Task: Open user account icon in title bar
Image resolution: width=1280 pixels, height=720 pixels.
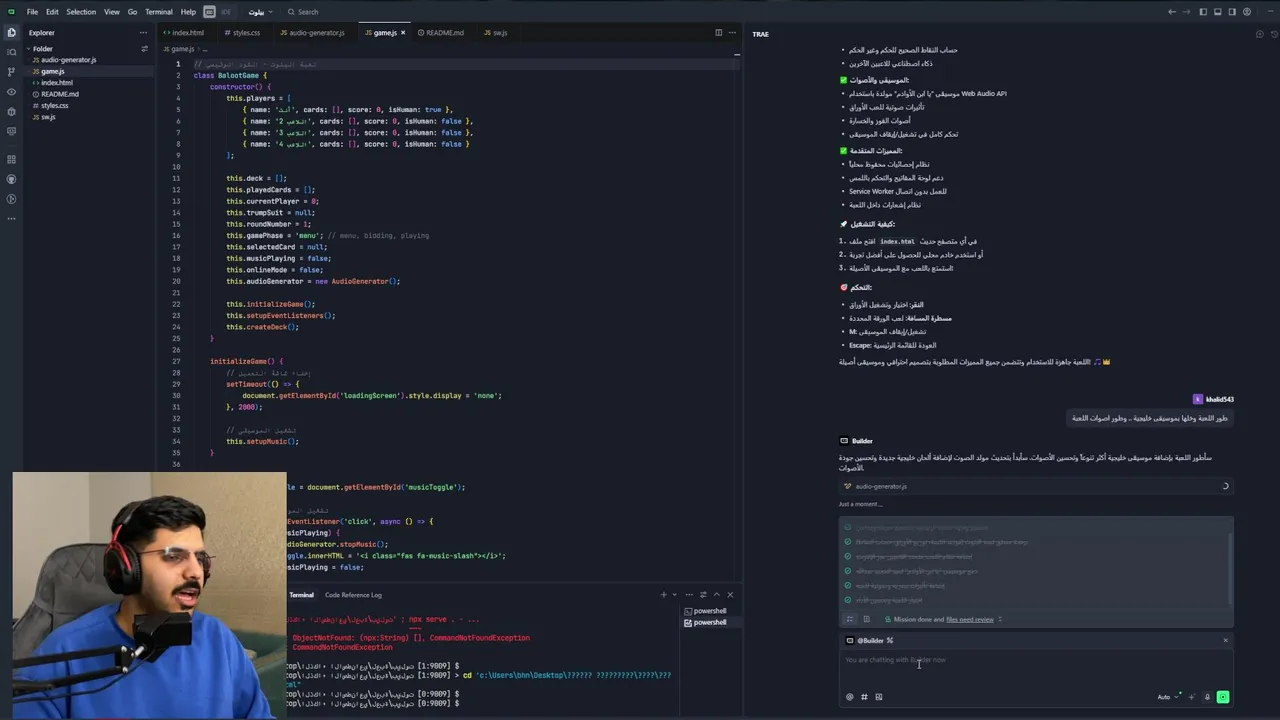Action: 1248,12
